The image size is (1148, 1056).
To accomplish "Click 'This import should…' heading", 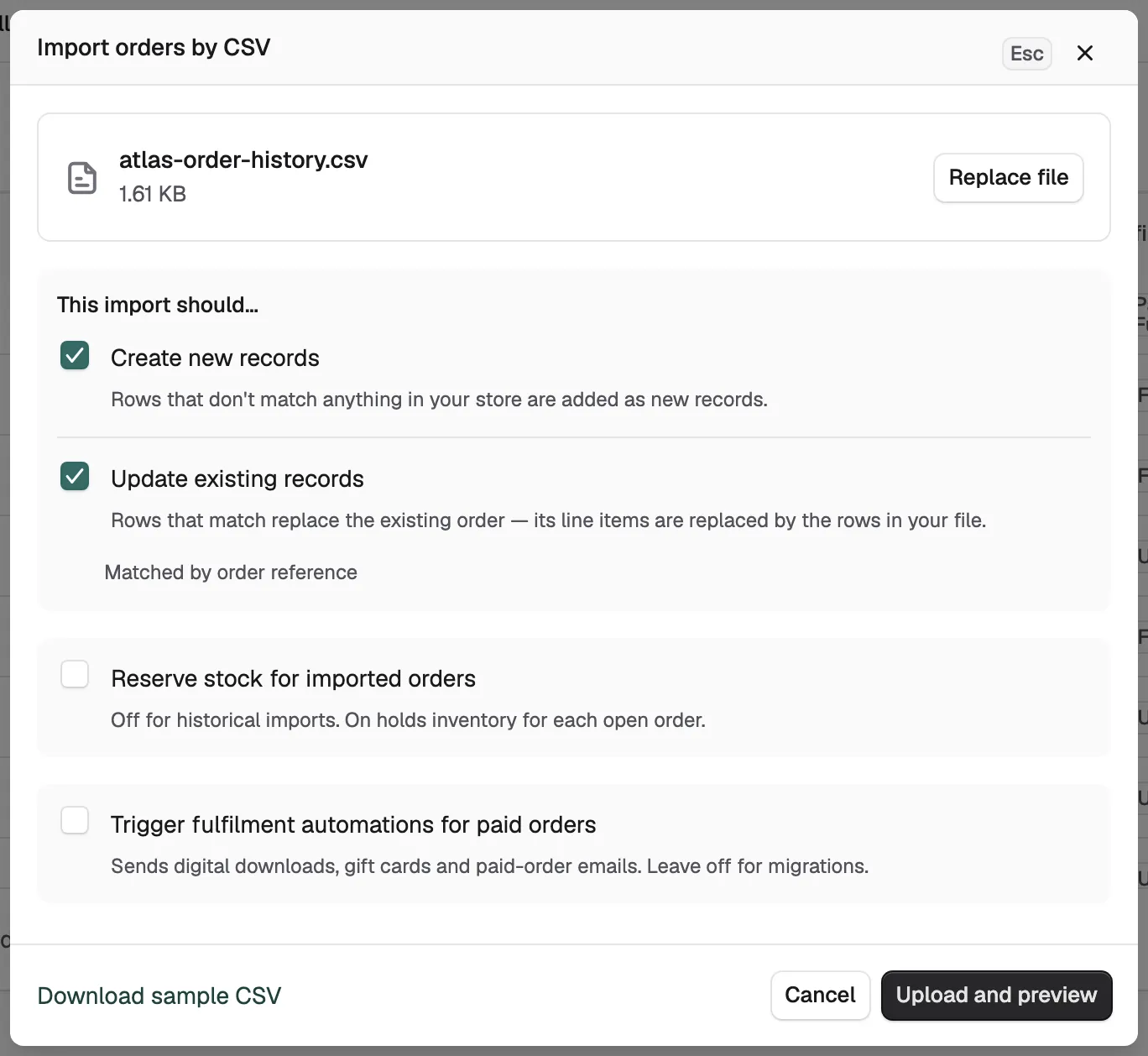I will (x=158, y=305).
